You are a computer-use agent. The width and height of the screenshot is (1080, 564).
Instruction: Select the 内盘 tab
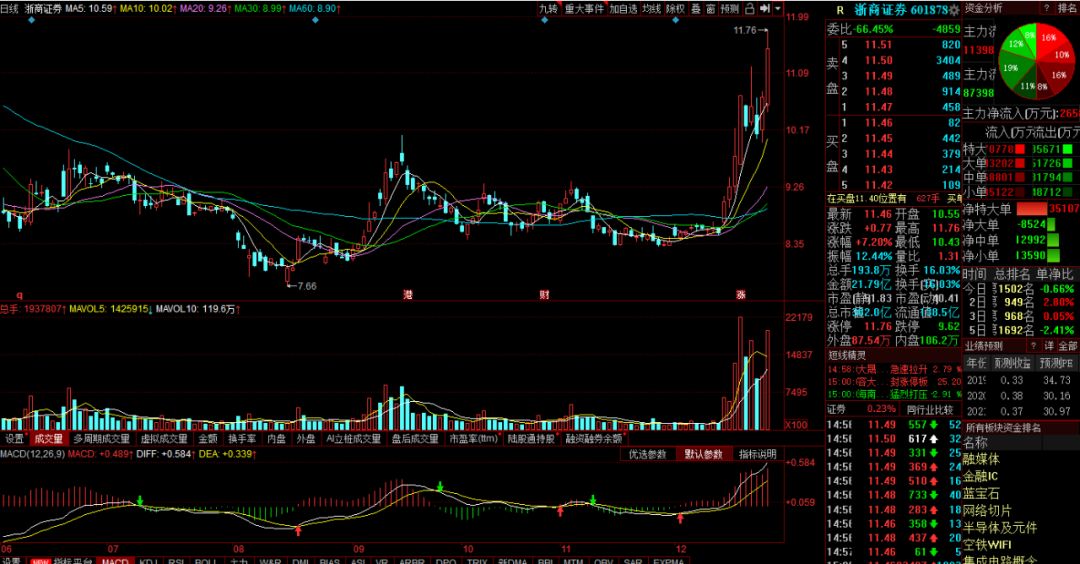click(276, 439)
